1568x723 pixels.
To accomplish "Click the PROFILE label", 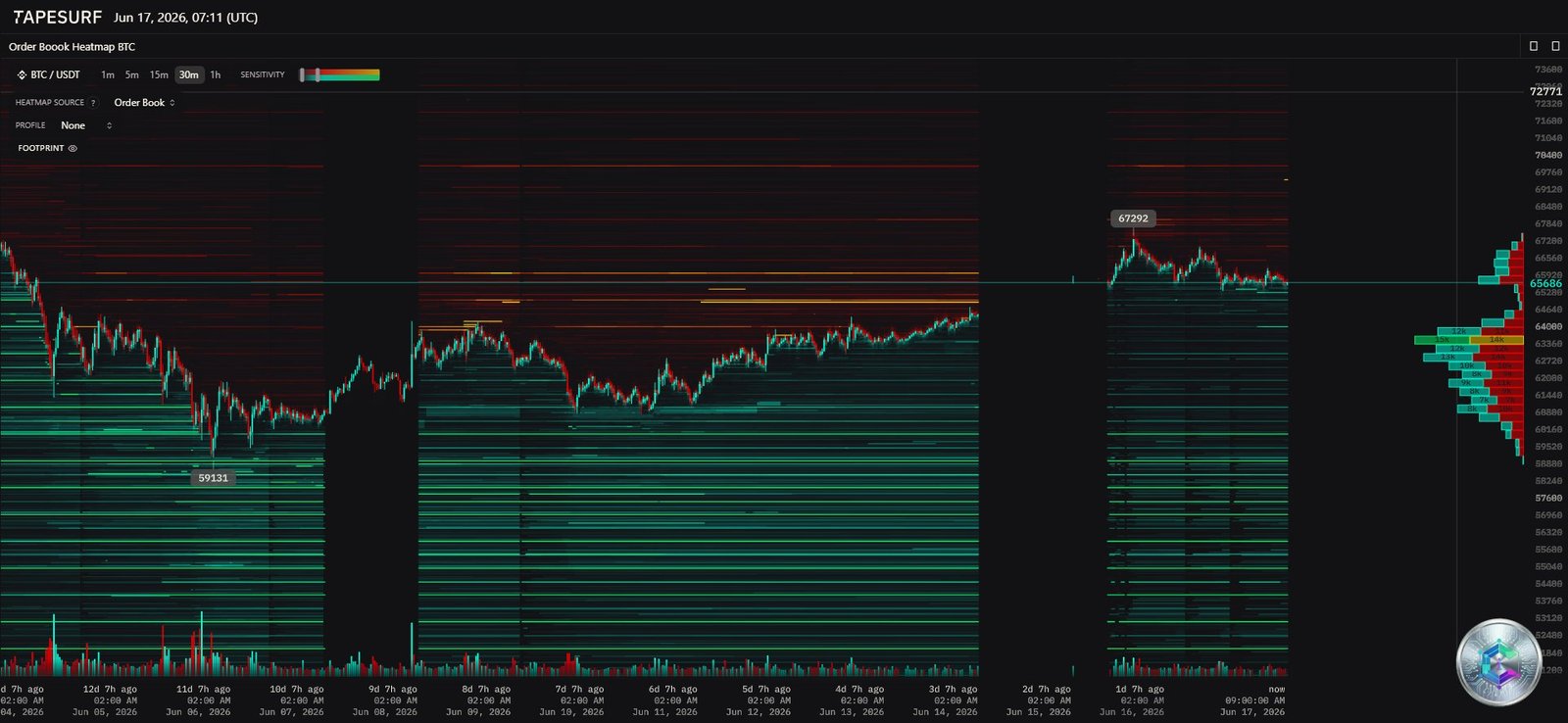I will tap(30, 125).
